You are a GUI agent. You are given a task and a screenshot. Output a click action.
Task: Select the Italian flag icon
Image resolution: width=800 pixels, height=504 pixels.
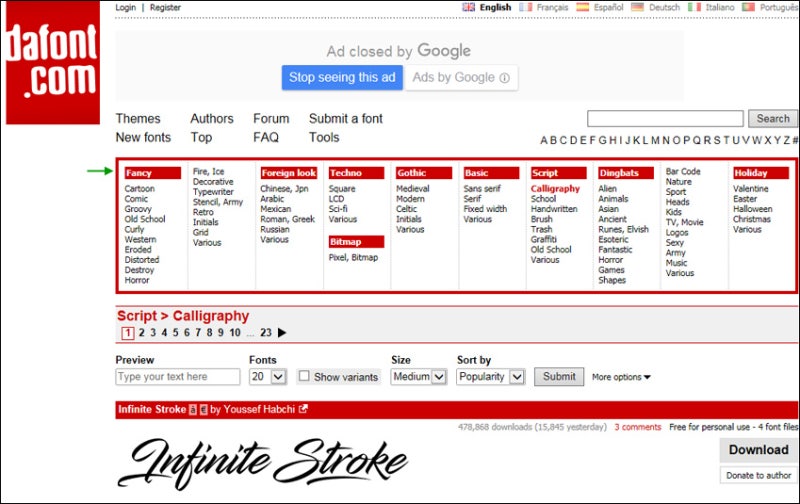[x=694, y=7]
